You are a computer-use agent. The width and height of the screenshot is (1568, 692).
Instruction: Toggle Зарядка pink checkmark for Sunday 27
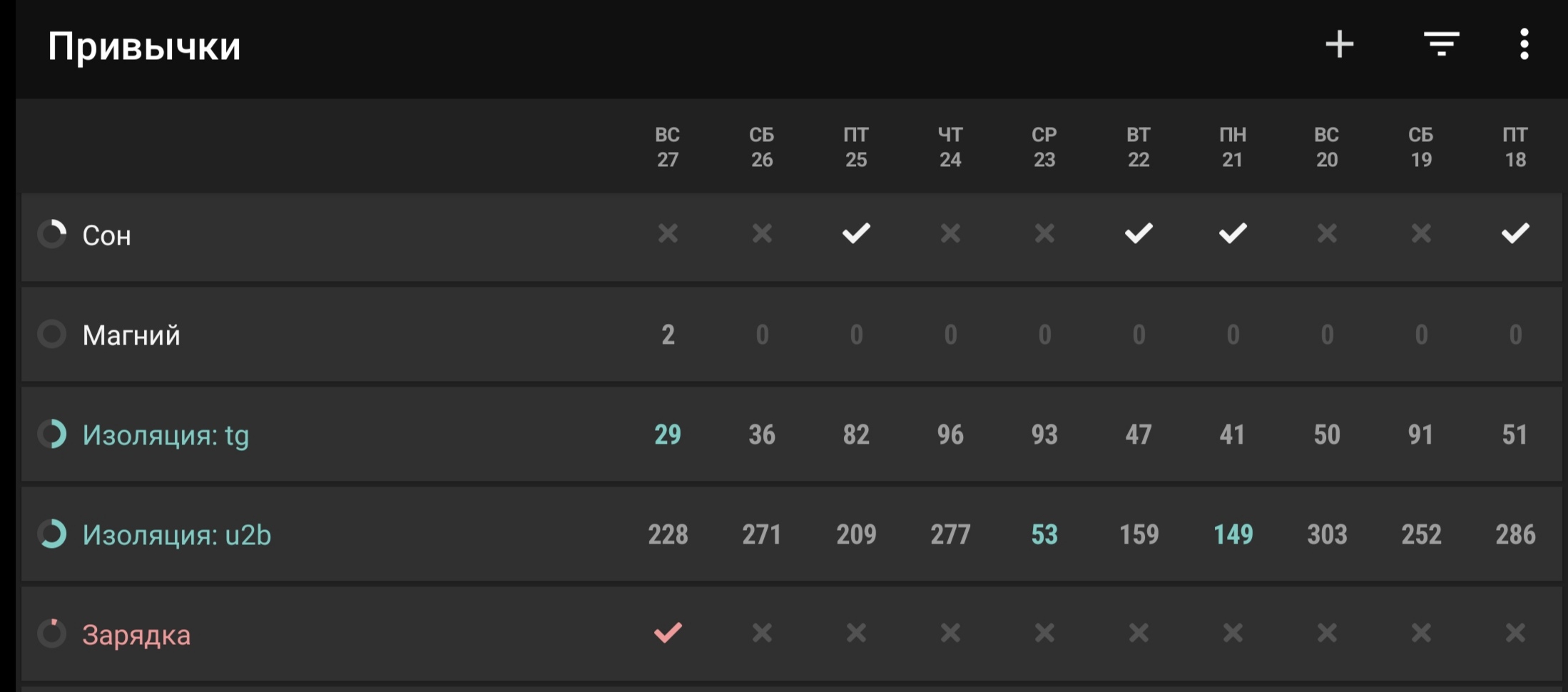[668, 633]
